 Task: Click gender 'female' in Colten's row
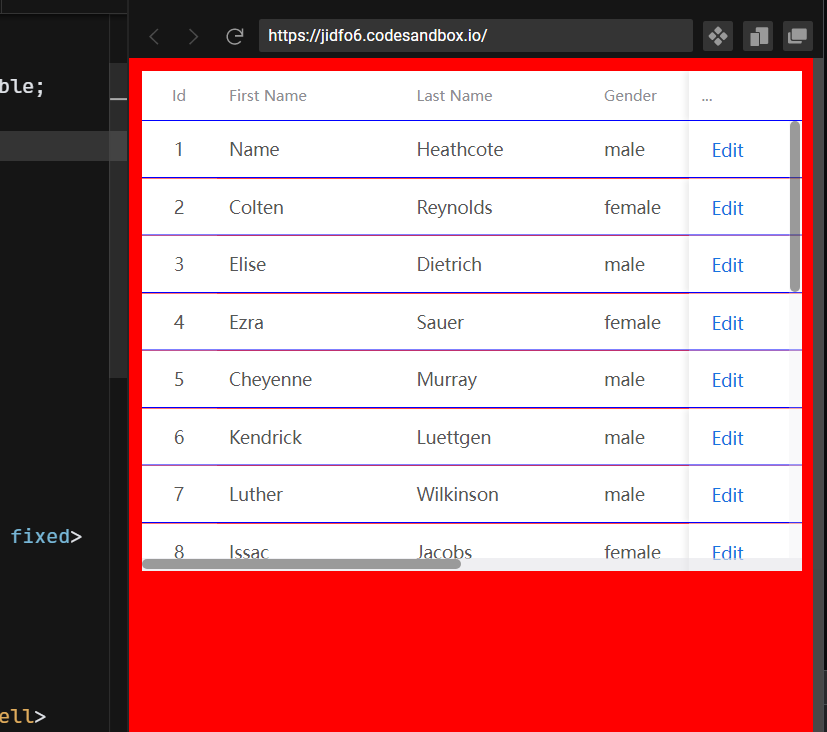(632, 208)
